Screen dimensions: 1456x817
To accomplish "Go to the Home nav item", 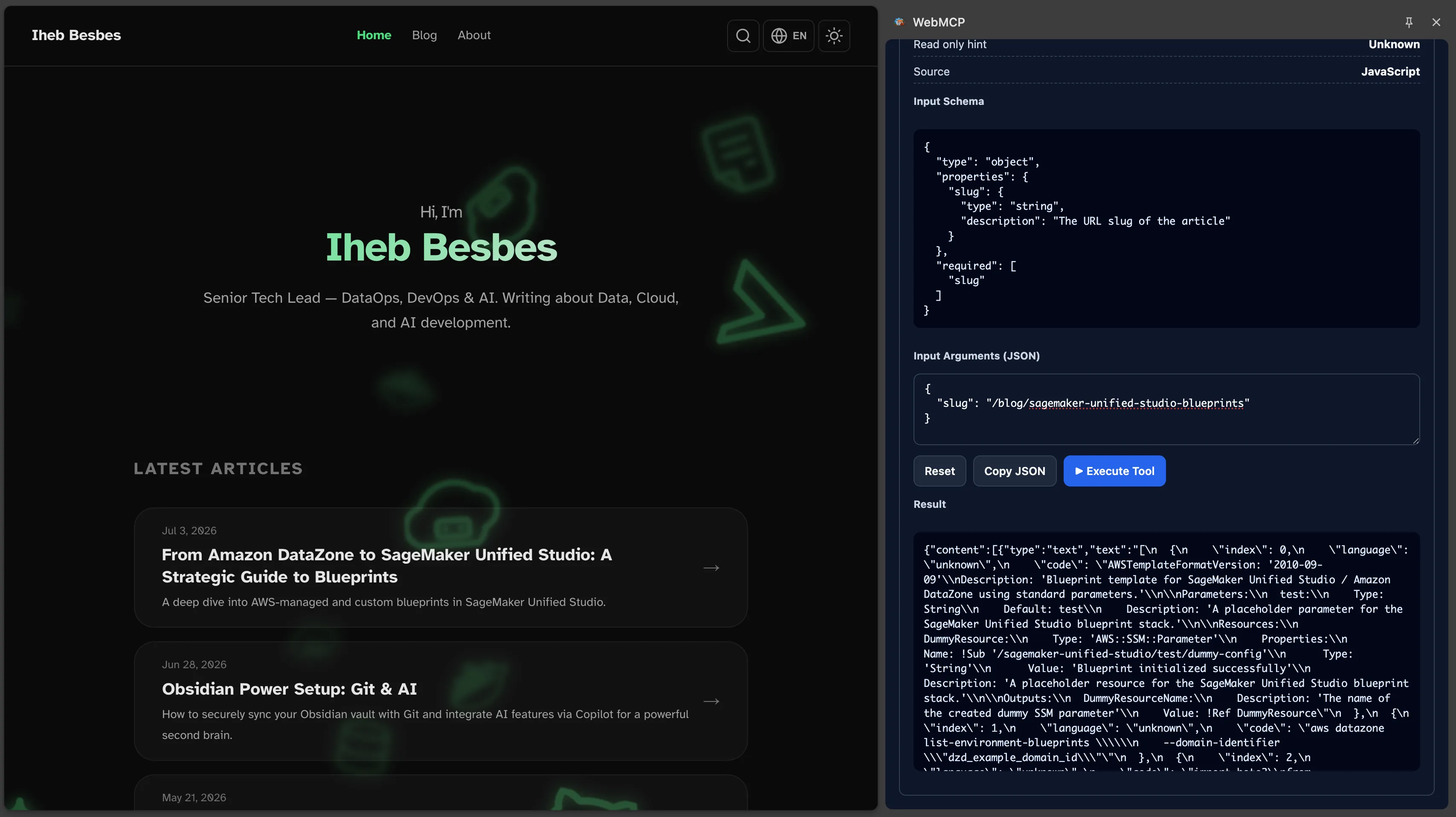I will tap(374, 35).
